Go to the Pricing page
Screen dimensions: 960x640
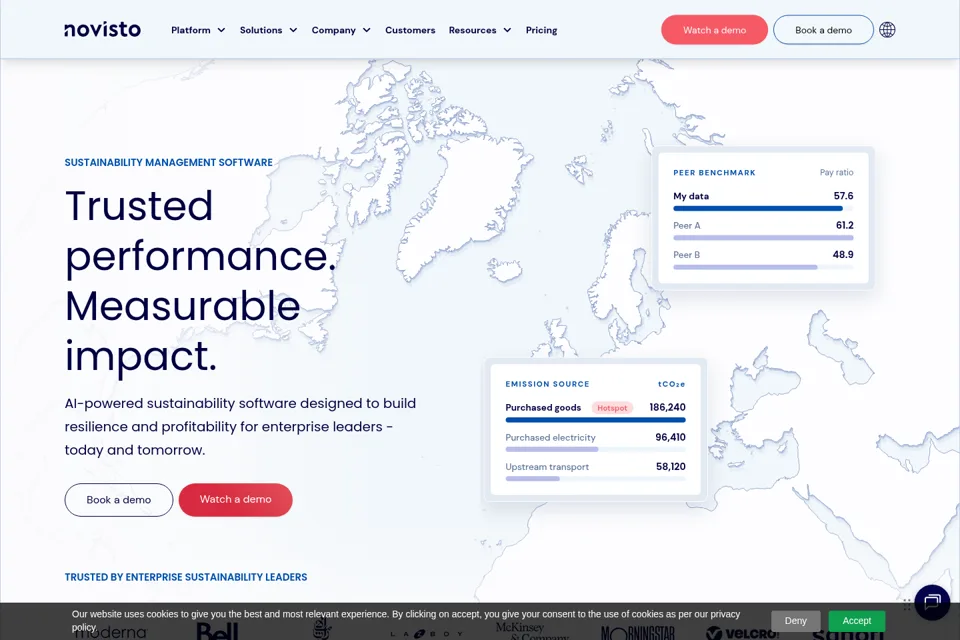pos(541,30)
